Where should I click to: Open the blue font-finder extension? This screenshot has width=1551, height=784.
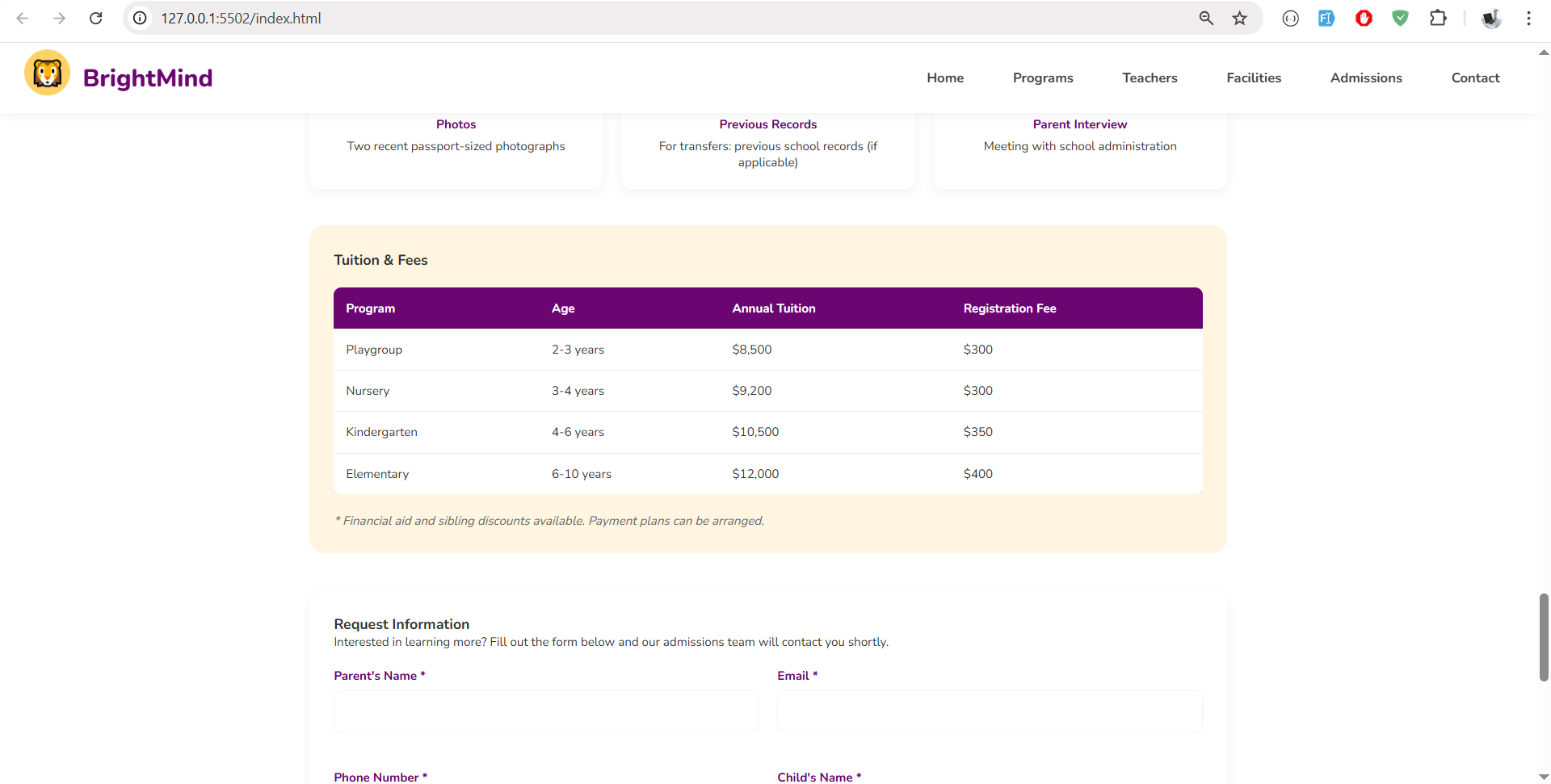[x=1326, y=18]
